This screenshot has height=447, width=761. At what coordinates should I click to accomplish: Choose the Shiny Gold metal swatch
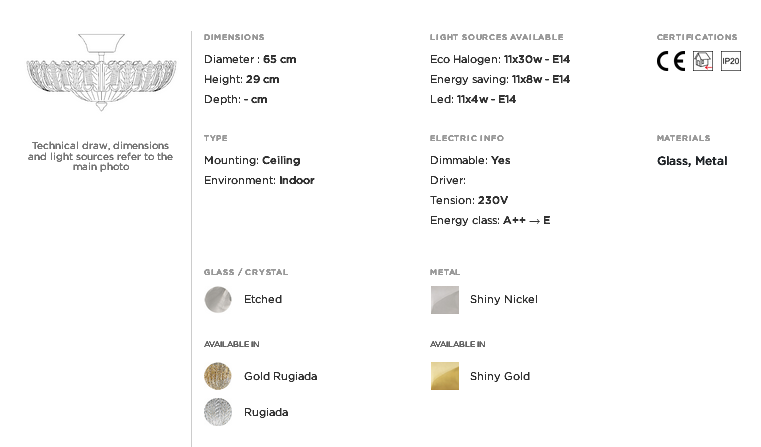pyautogui.click(x=445, y=376)
